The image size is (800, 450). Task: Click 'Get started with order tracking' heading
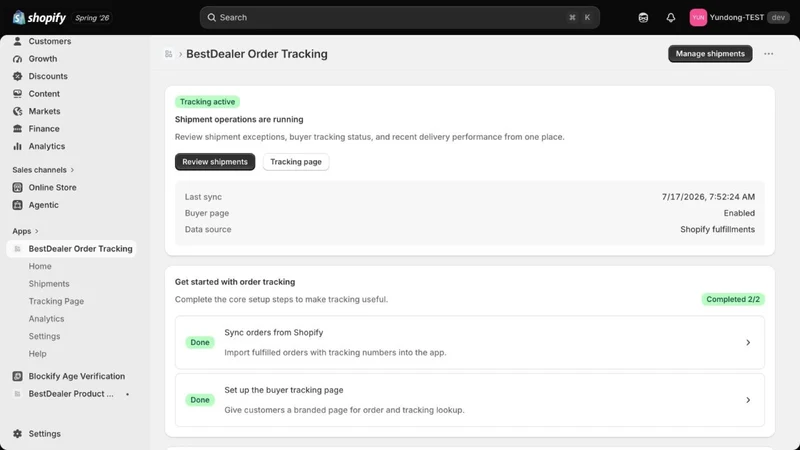tap(235, 282)
